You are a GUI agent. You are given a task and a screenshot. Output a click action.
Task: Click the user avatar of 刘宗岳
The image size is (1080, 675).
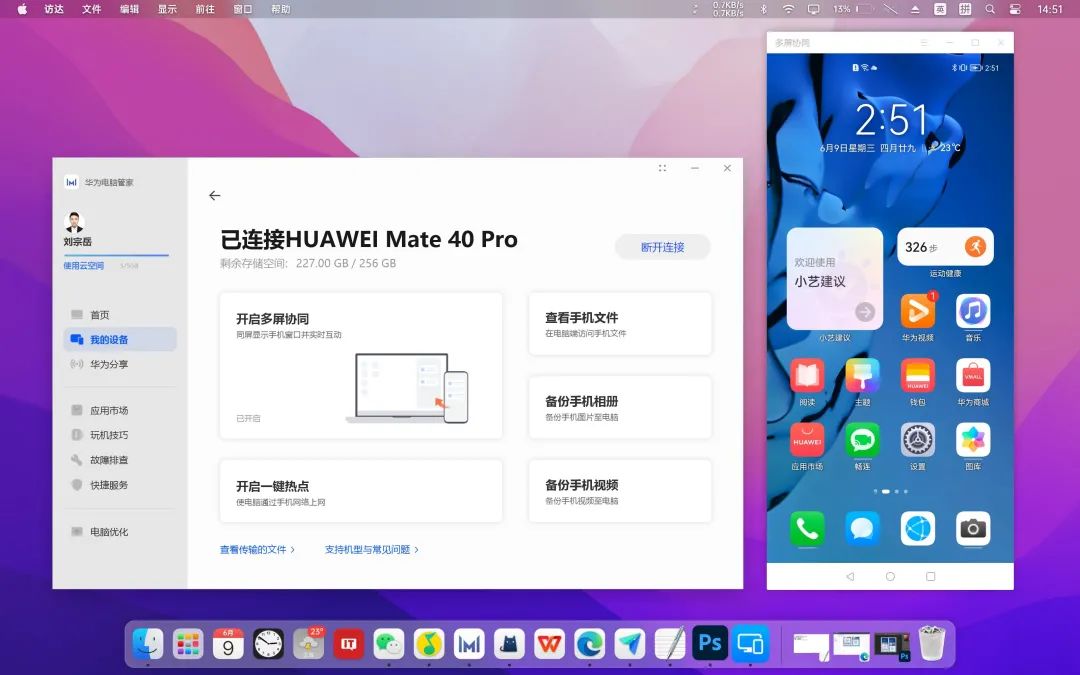74,222
